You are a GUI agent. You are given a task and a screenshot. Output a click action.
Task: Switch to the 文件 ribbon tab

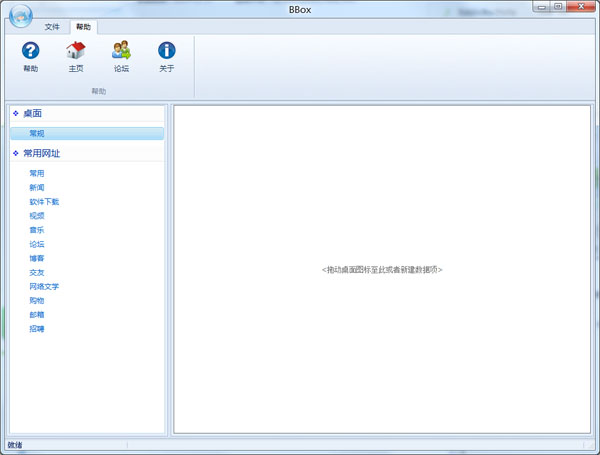pyautogui.click(x=52, y=27)
